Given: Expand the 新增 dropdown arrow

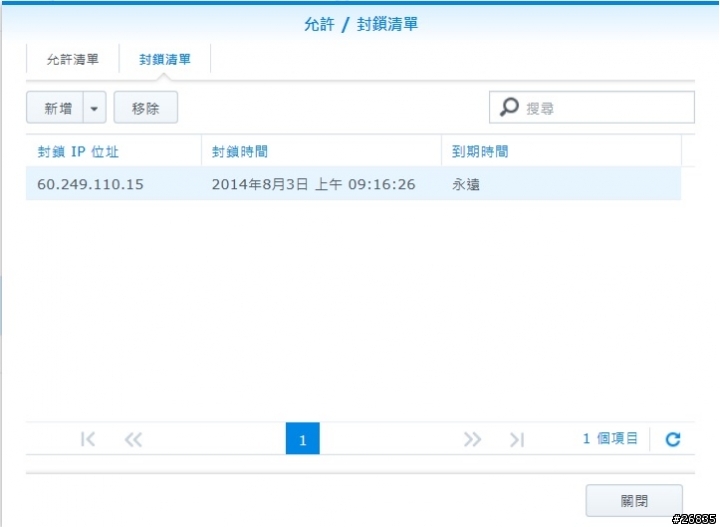Looking at the screenshot, I should pos(95,107).
